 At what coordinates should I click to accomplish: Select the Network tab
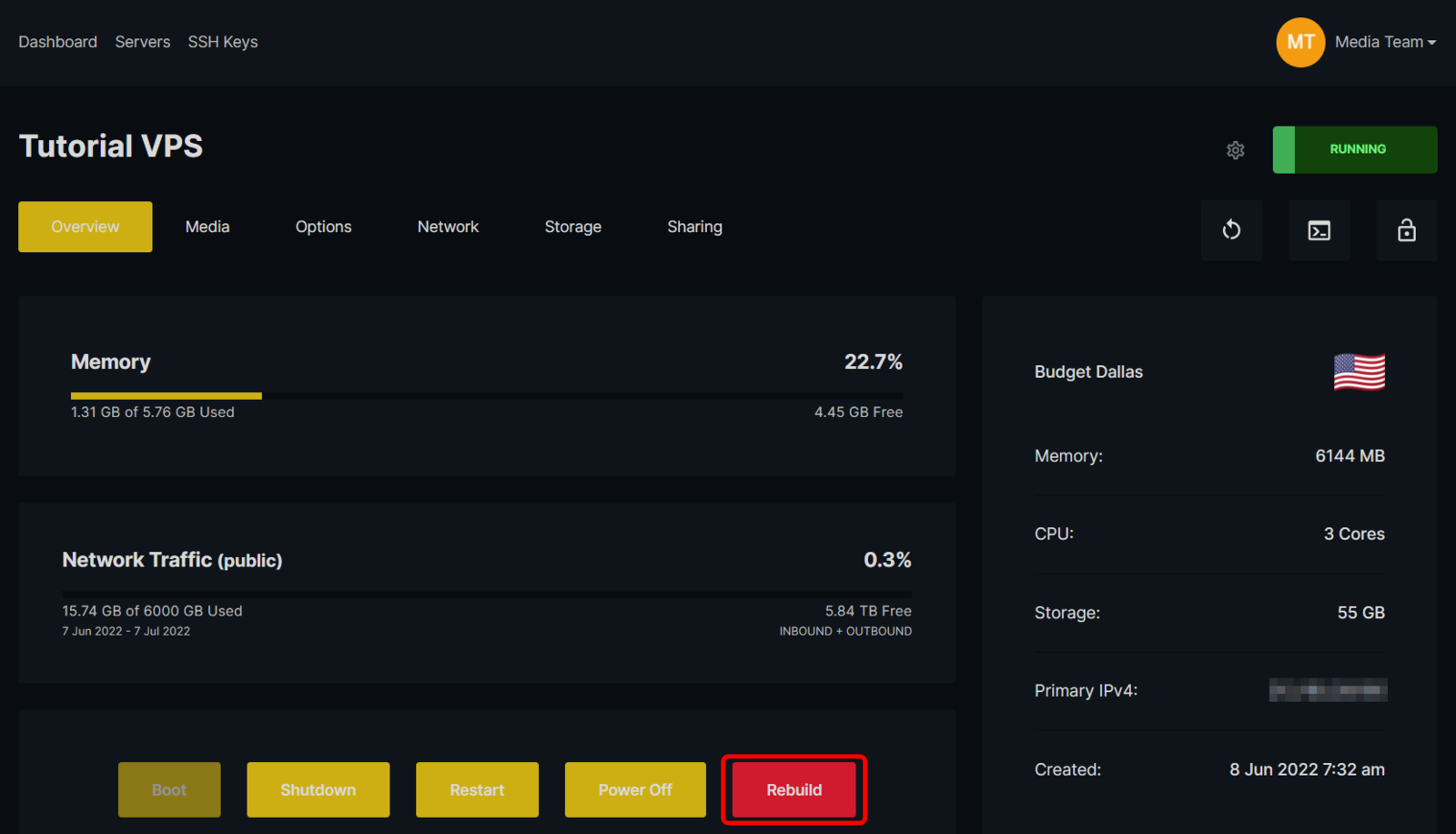click(448, 227)
